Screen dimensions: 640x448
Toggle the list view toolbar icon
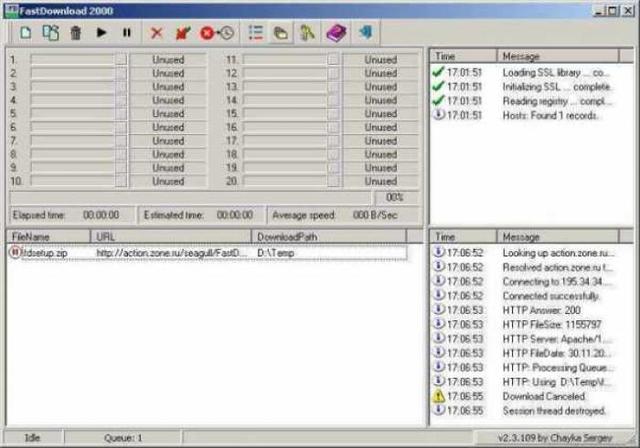click(256, 33)
